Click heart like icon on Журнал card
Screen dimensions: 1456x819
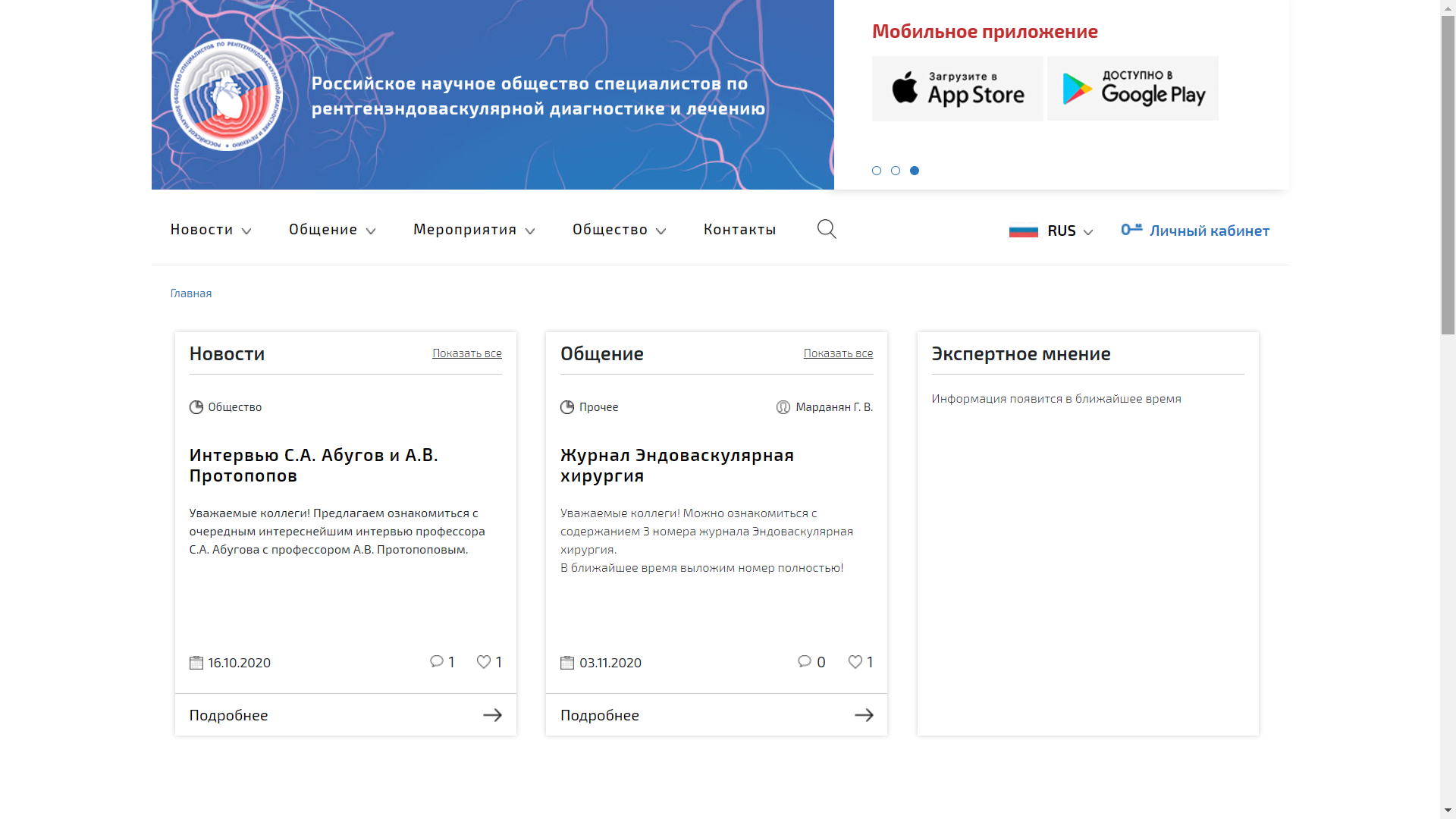(855, 662)
